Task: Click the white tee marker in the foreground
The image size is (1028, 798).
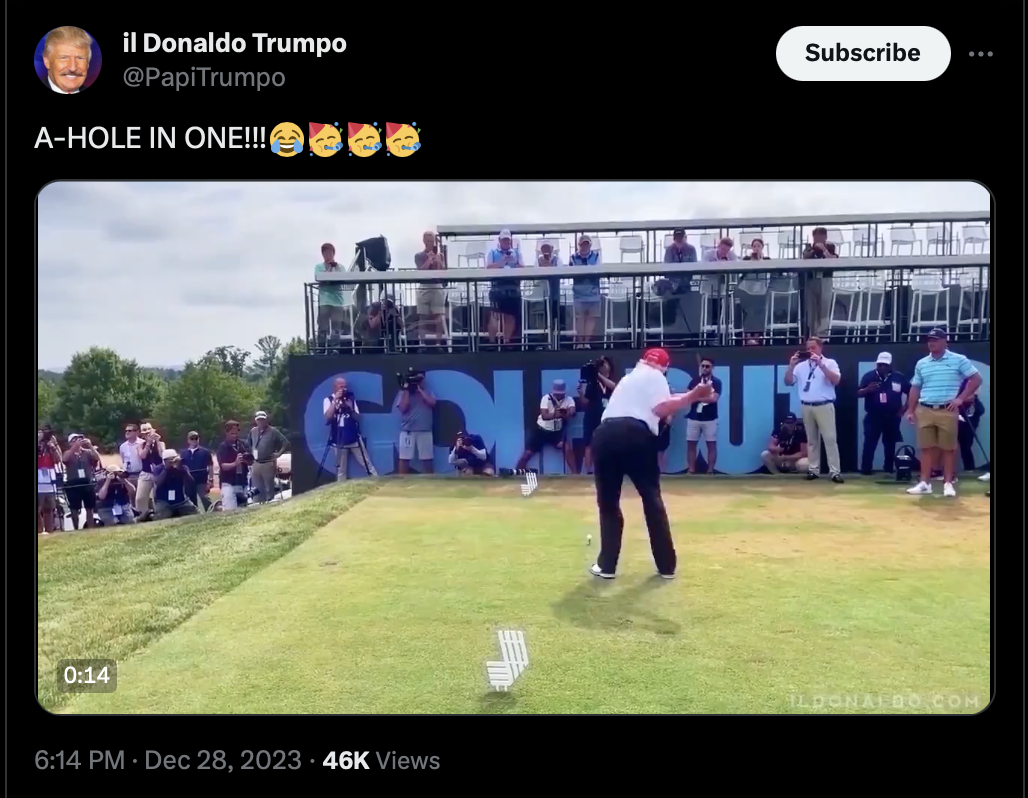Action: coord(507,660)
